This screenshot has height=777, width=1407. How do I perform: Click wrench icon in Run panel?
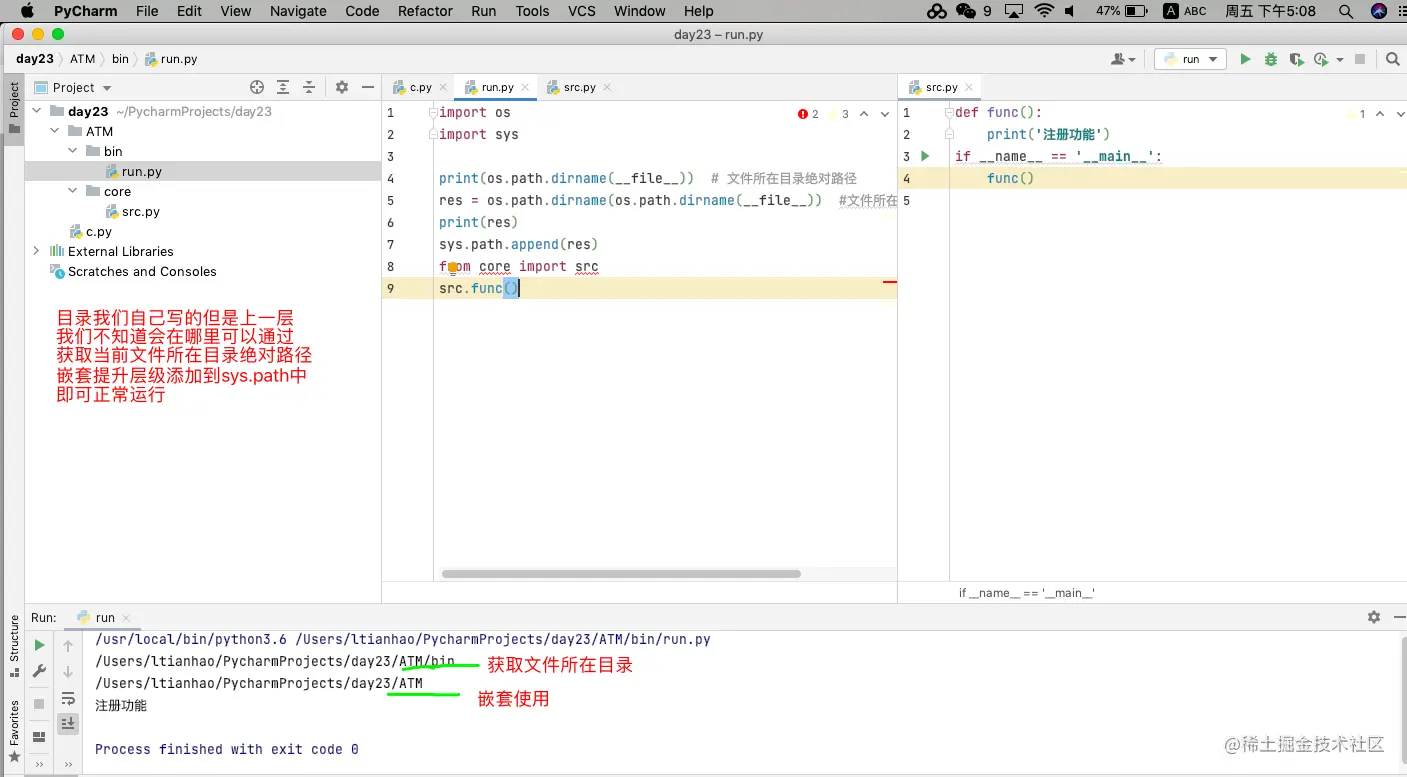click(x=39, y=671)
